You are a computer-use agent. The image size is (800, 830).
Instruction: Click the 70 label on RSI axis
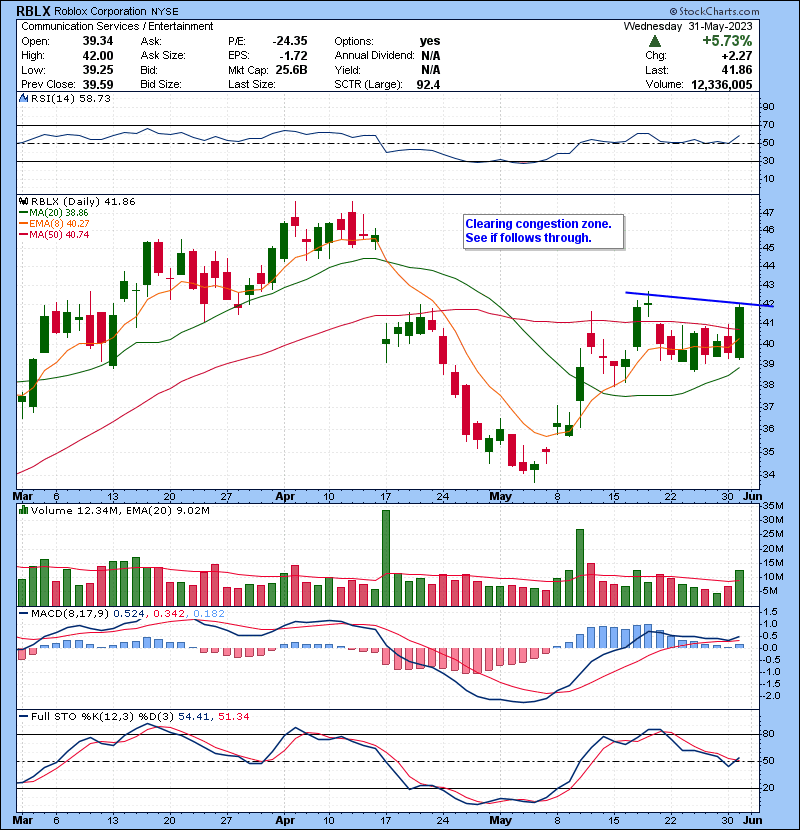pyautogui.click(x=768, y=125)
